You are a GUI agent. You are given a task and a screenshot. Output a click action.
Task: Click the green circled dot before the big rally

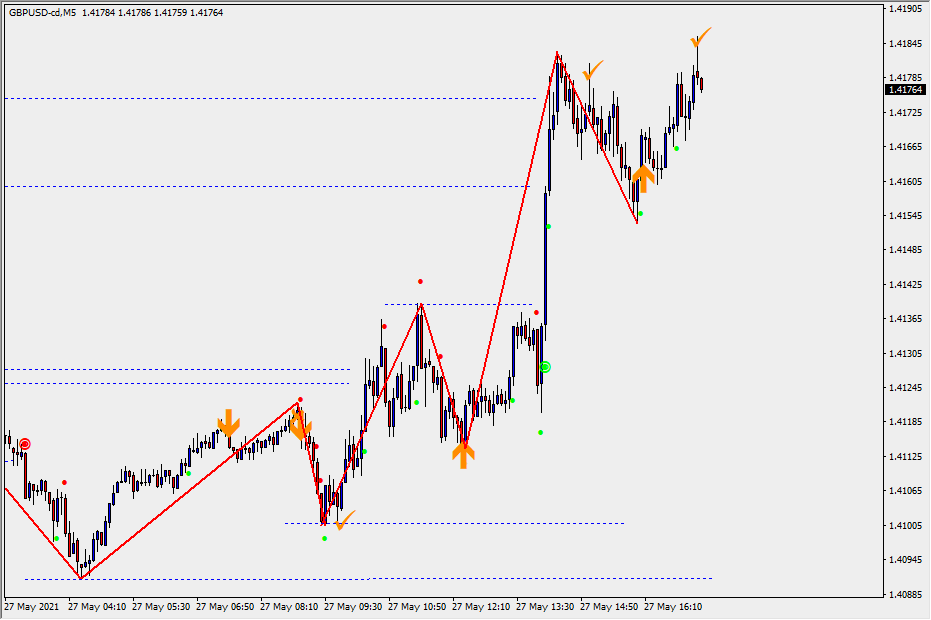pos(545,367)
